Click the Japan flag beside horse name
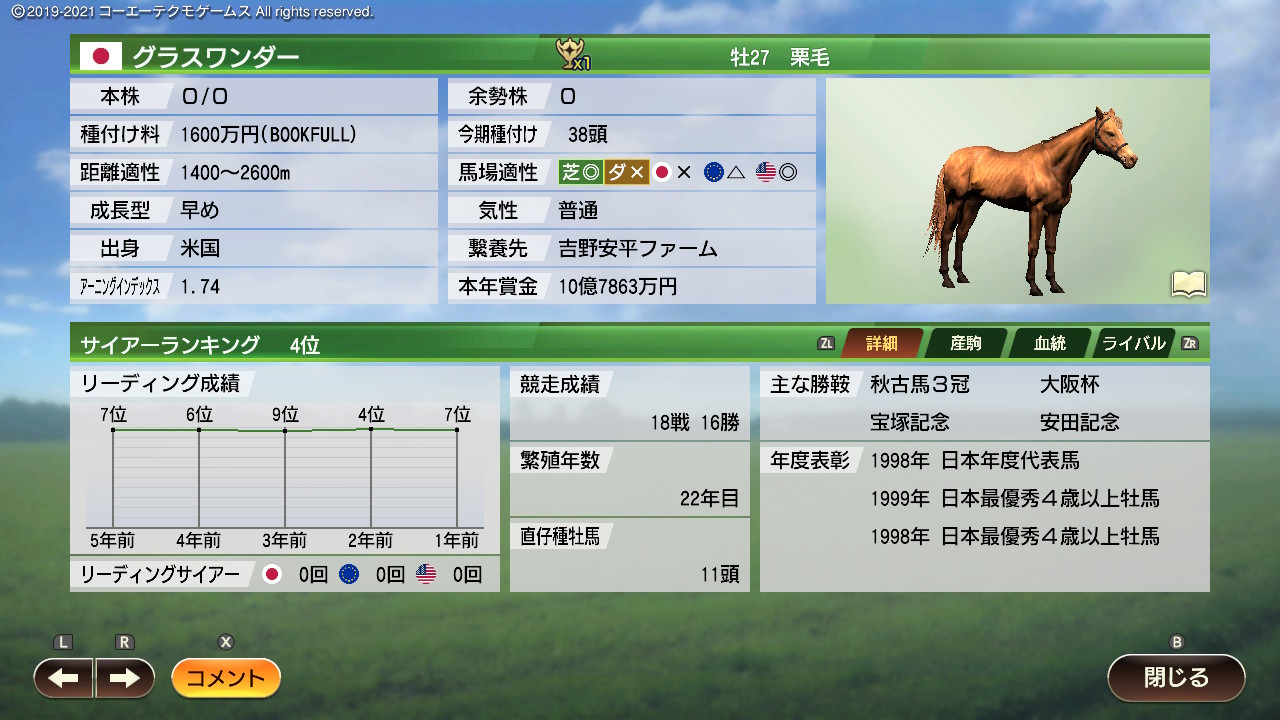The image size is (1280, 720). pyautogui.click(x=100, y=57)
